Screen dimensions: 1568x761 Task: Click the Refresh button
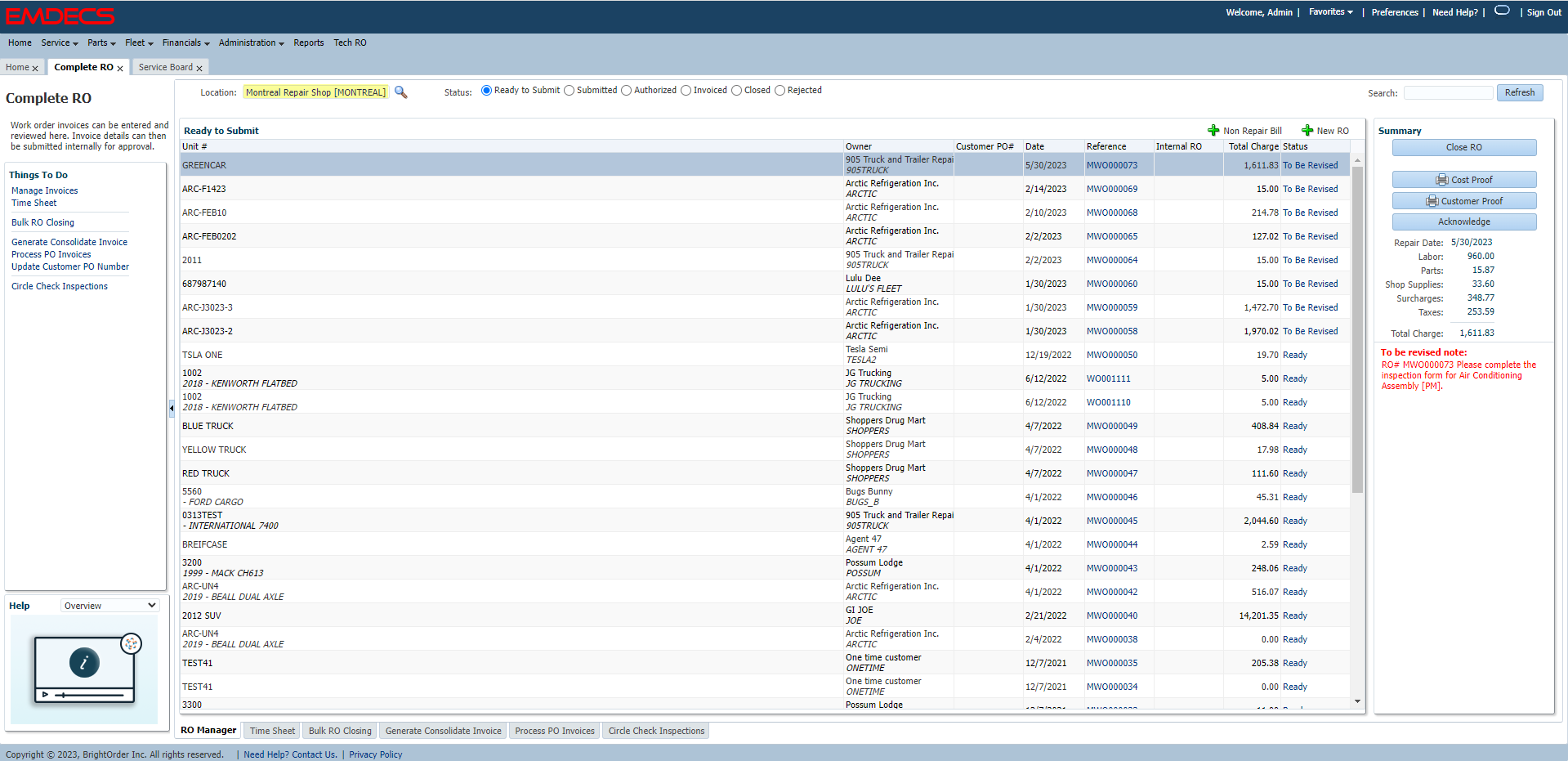click(1520, 92)
